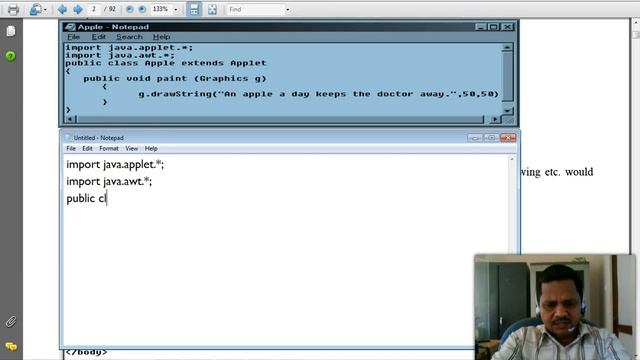Screen dimensions: 640x360
Task: Click the Untitled Notepad title bar icon
Action: [68, 138]
